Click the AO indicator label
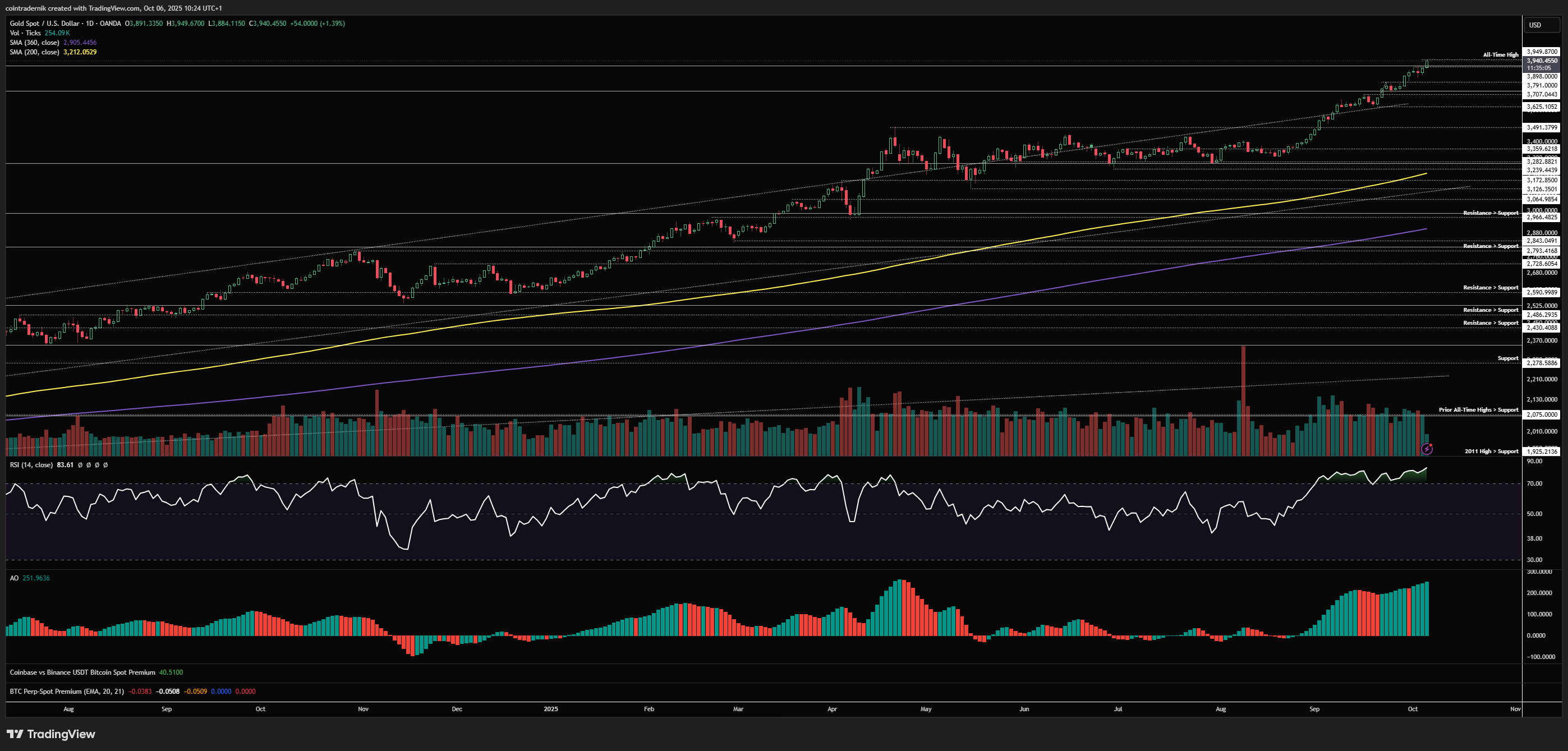The width and height of the screenshot is (1568, 751). click(x=14, y=578)
